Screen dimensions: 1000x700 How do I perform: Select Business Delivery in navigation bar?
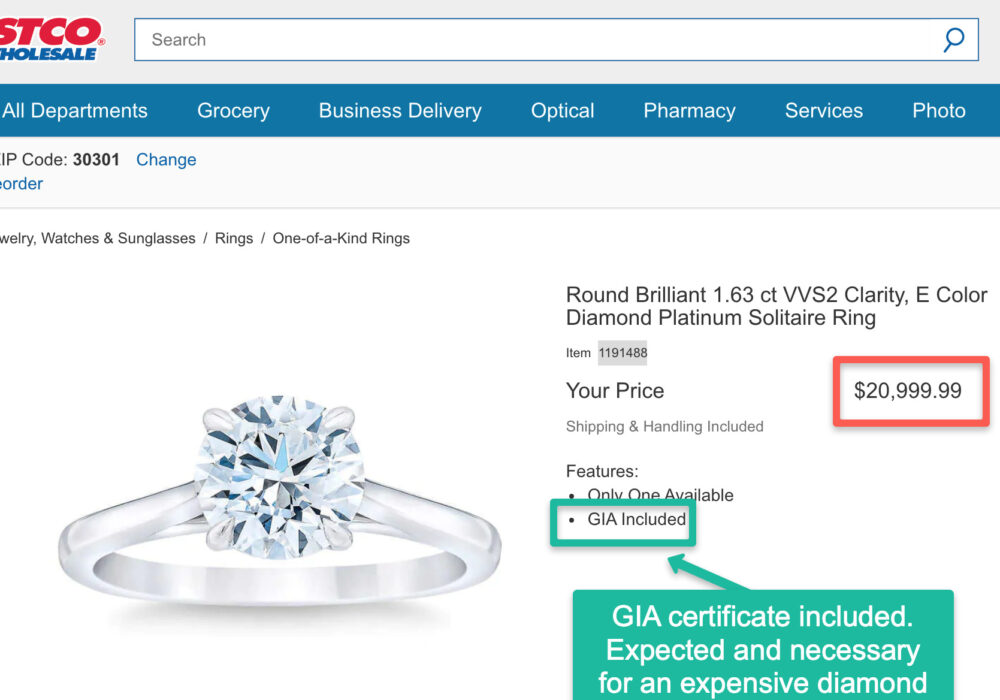point(400,111)
